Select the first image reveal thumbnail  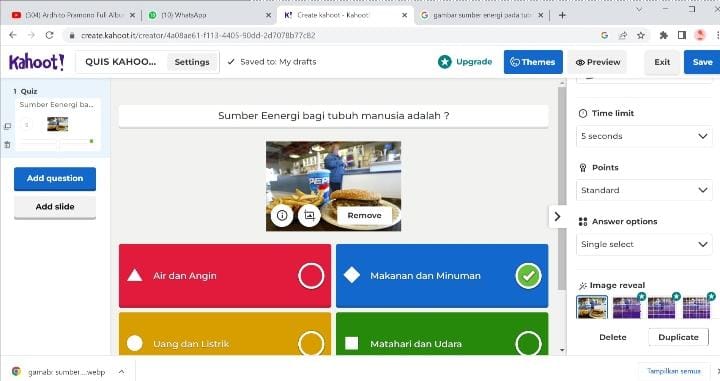[x=592, y=307]
